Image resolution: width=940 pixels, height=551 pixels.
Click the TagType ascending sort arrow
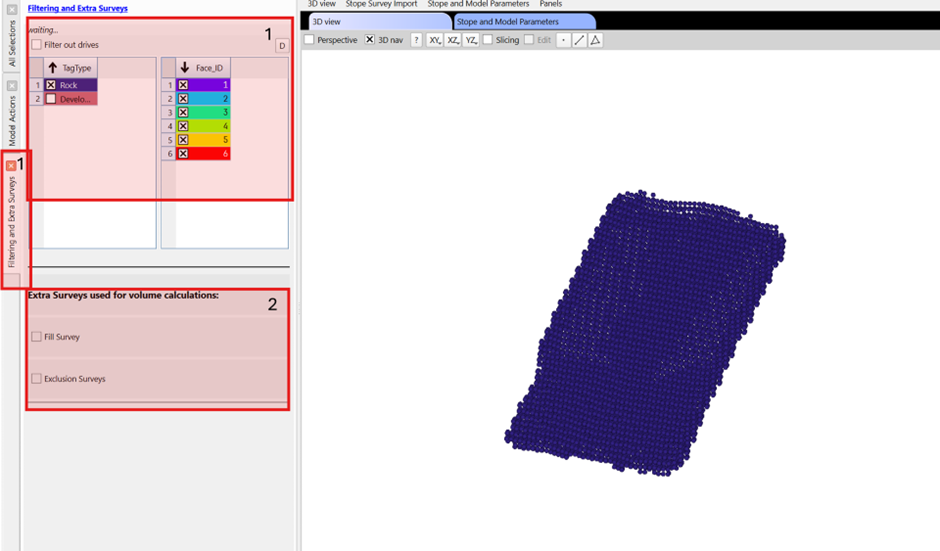52,67
